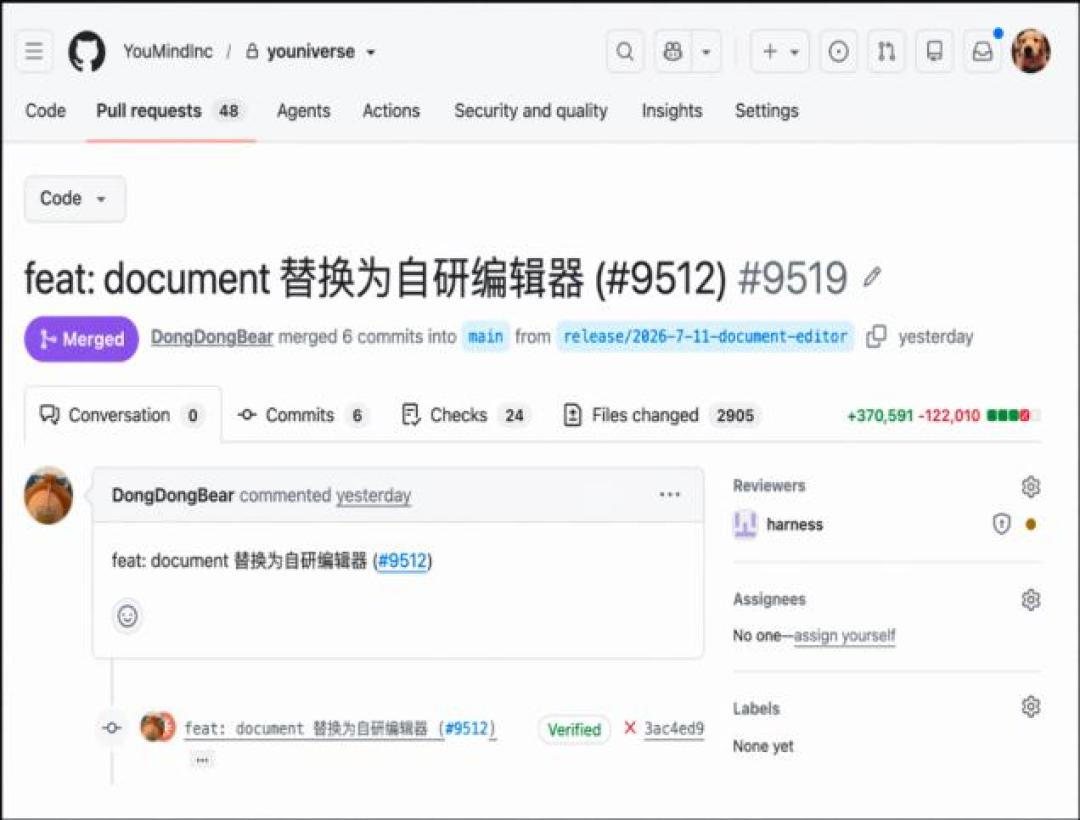Viewport: 1080px width, 820px height.
Task: Click the harness reviewer name
Action: coord(795,525)
